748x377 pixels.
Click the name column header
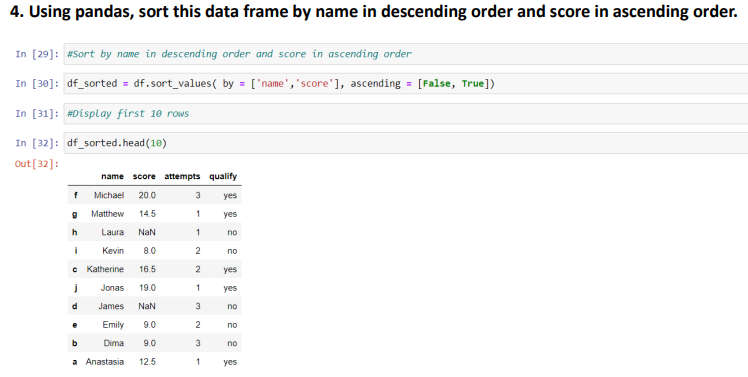(x=113, y=176)
